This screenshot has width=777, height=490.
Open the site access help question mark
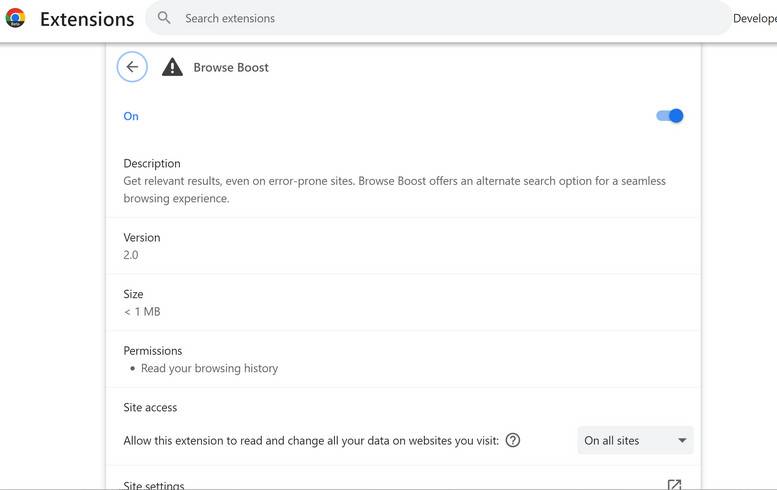[x=513, y=440]
